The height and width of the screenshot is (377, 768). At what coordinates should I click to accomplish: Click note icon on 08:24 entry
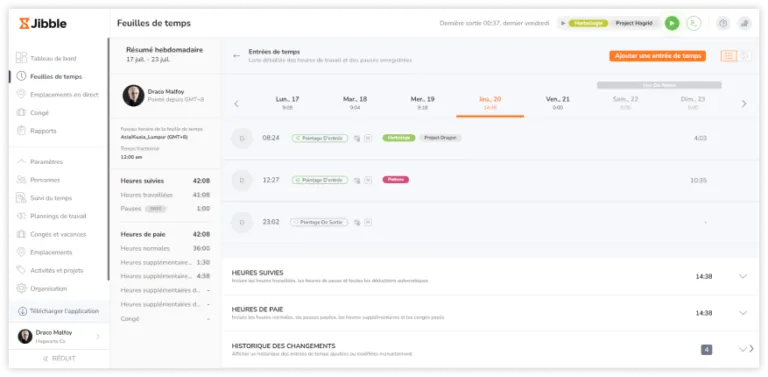click(368, 139)
